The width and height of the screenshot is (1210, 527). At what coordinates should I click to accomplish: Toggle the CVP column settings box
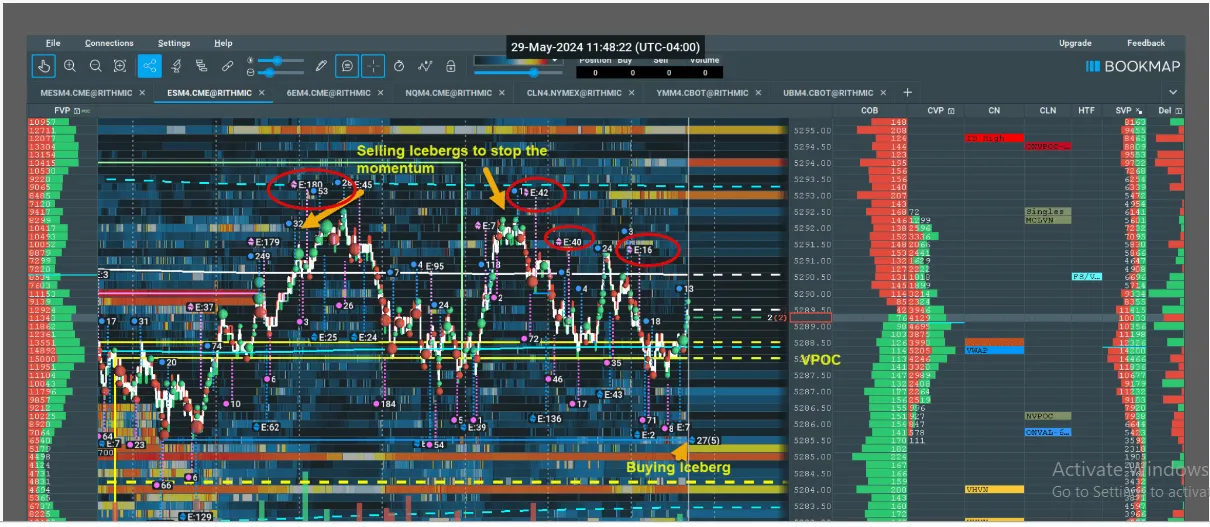951,110
